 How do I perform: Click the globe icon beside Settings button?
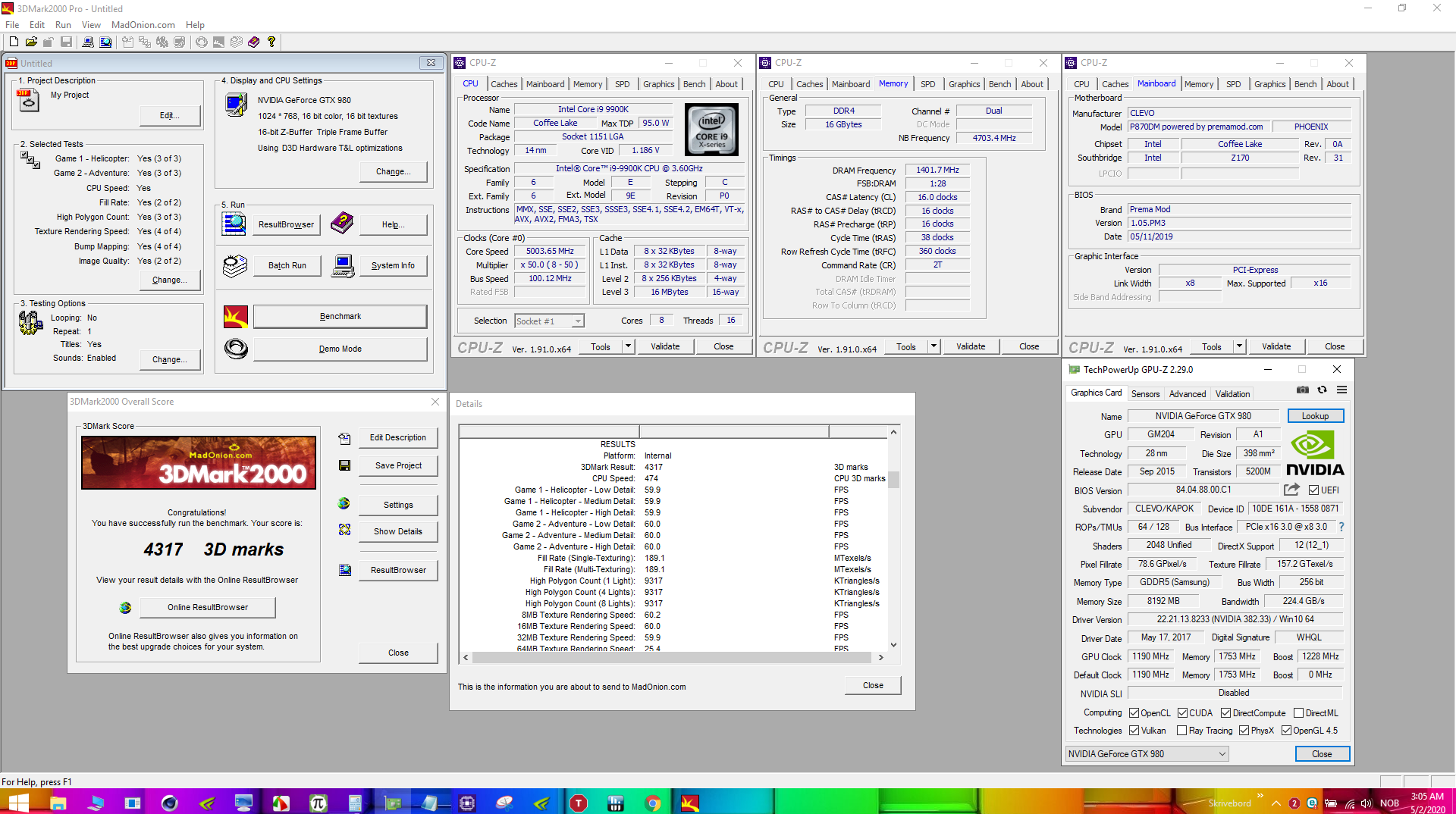(x=344, y=503)
